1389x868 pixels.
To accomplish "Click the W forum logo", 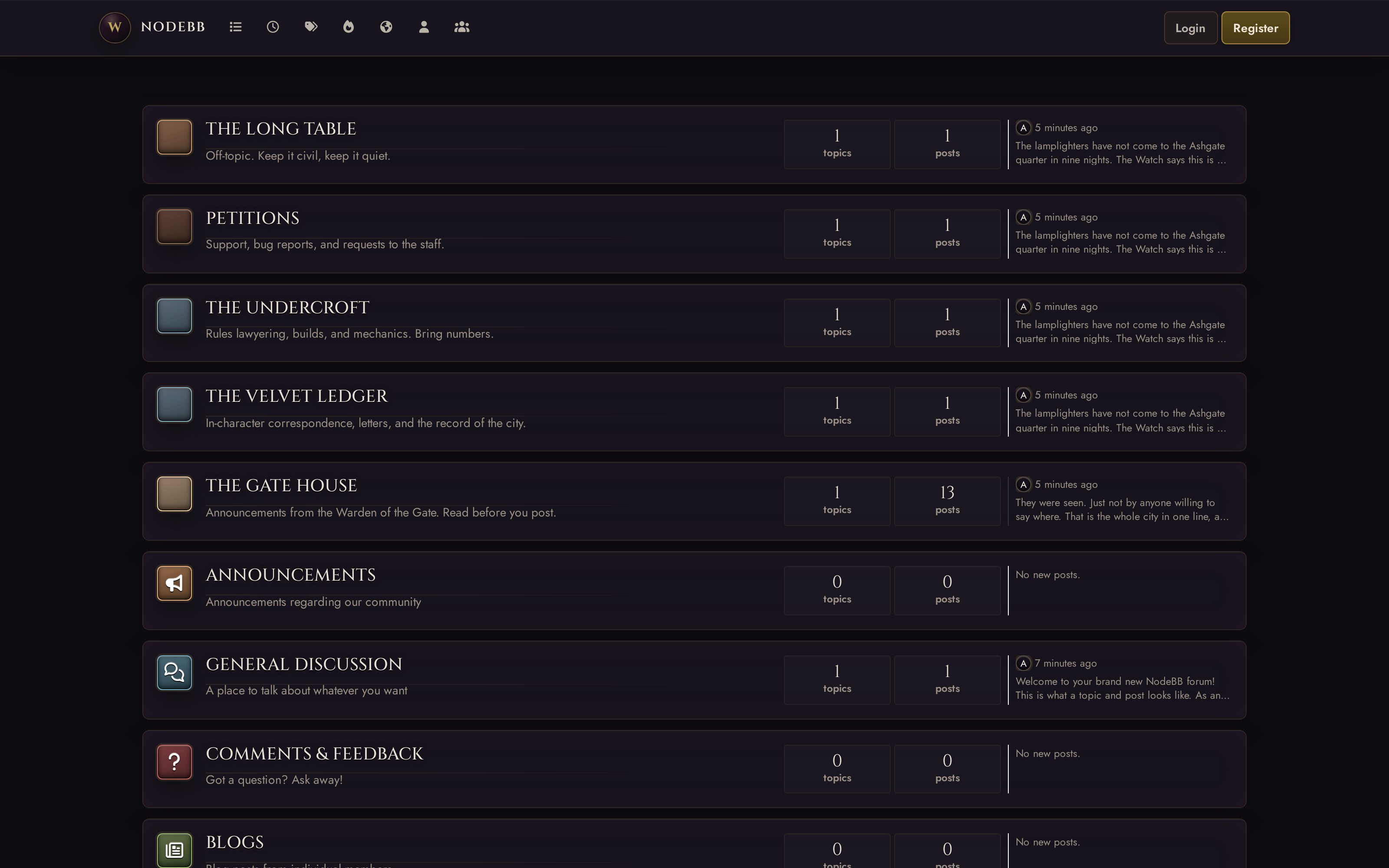I will point(115,27).
